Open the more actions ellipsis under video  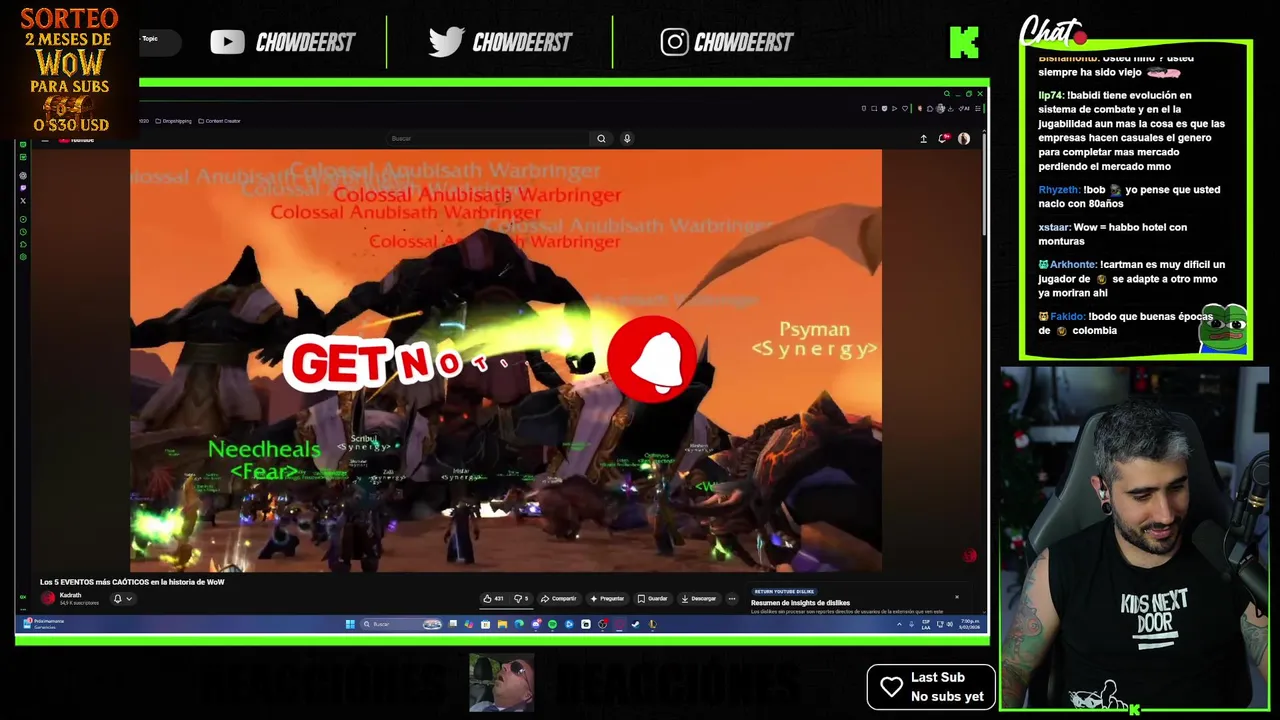tap(732, 599)
